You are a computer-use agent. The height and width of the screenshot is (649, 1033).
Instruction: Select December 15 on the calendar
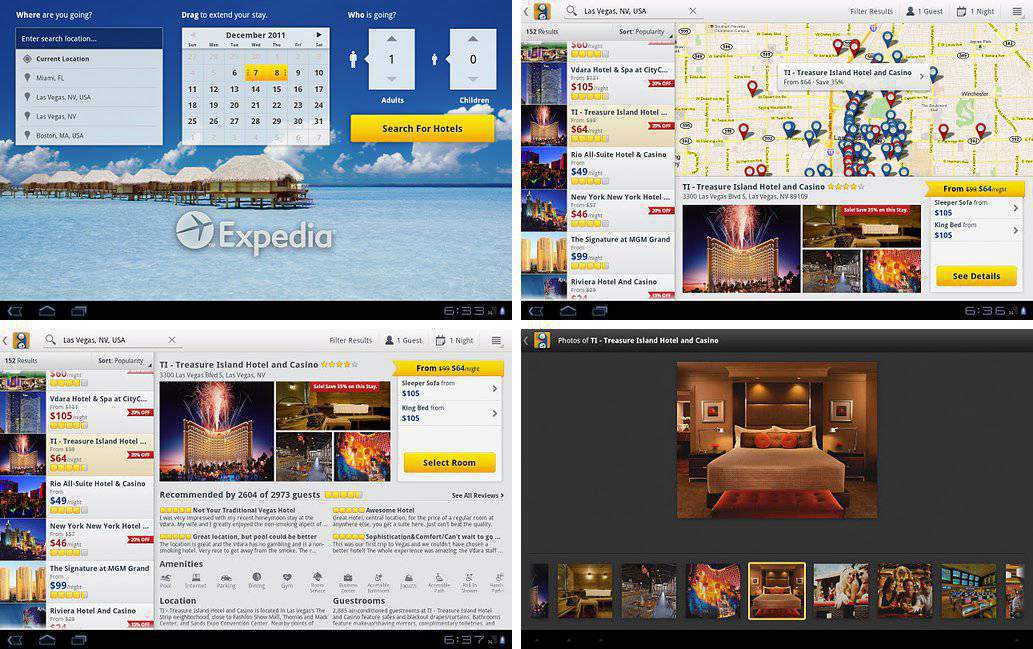click(277, 89)
